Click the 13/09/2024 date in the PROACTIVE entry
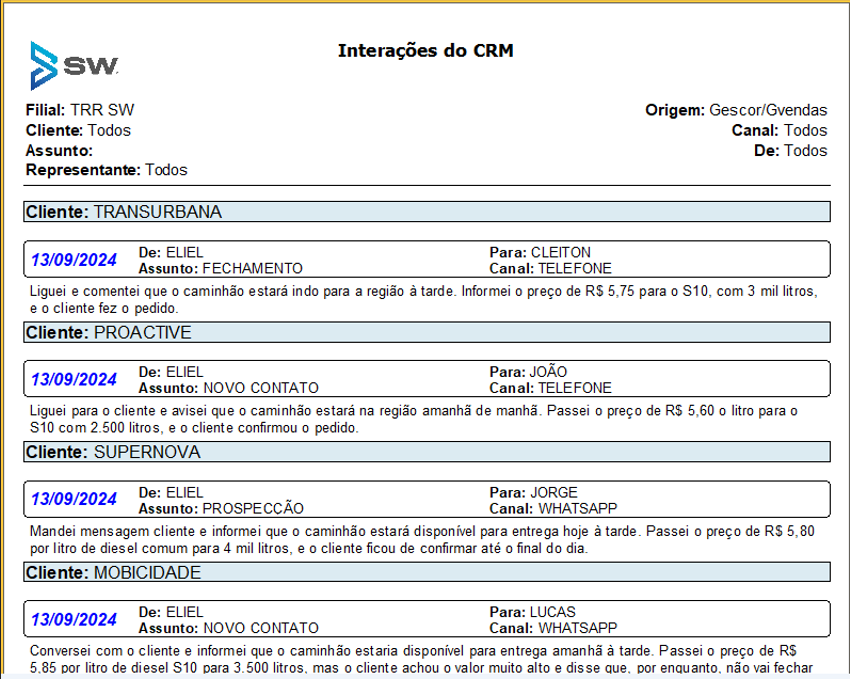Screen dimensions: 850x679 coord(74,379)
